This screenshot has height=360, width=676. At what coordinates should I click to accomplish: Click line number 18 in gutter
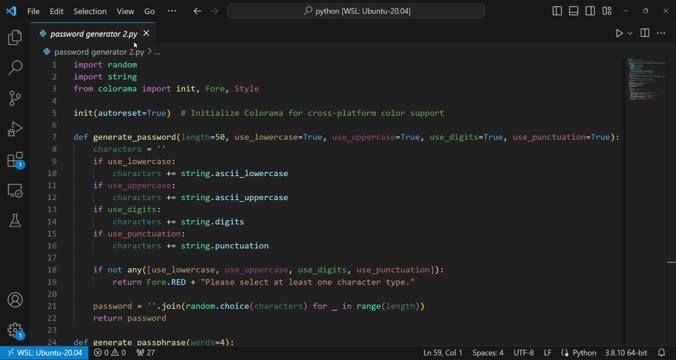[52, 270]
